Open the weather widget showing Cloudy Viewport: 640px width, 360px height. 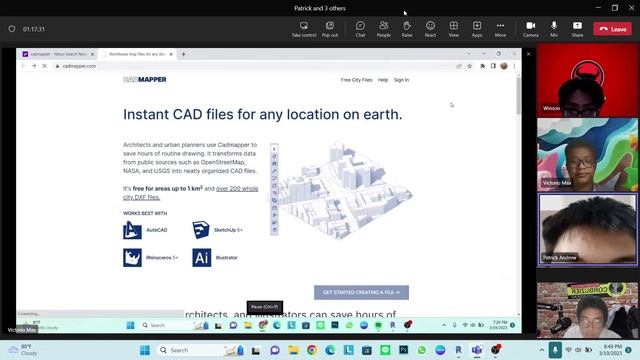tap(24, 350)
